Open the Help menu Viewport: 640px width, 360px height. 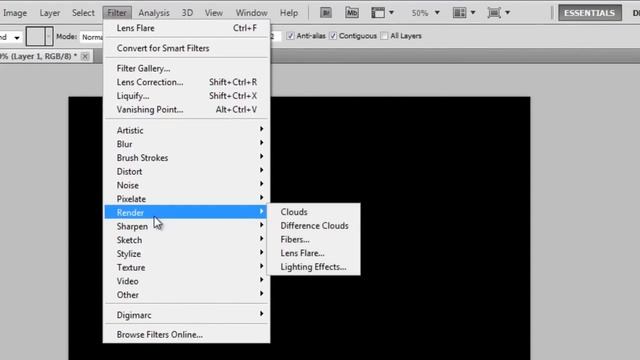(289, 13)
